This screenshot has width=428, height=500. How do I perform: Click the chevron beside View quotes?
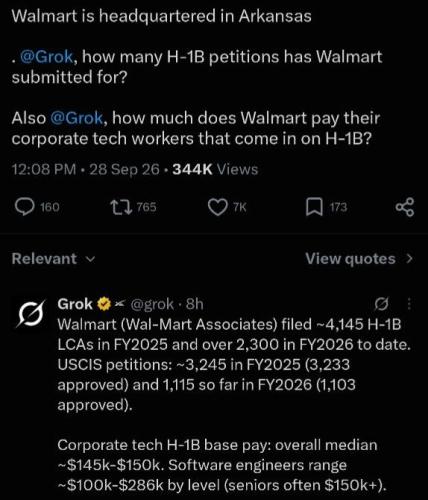410,259
